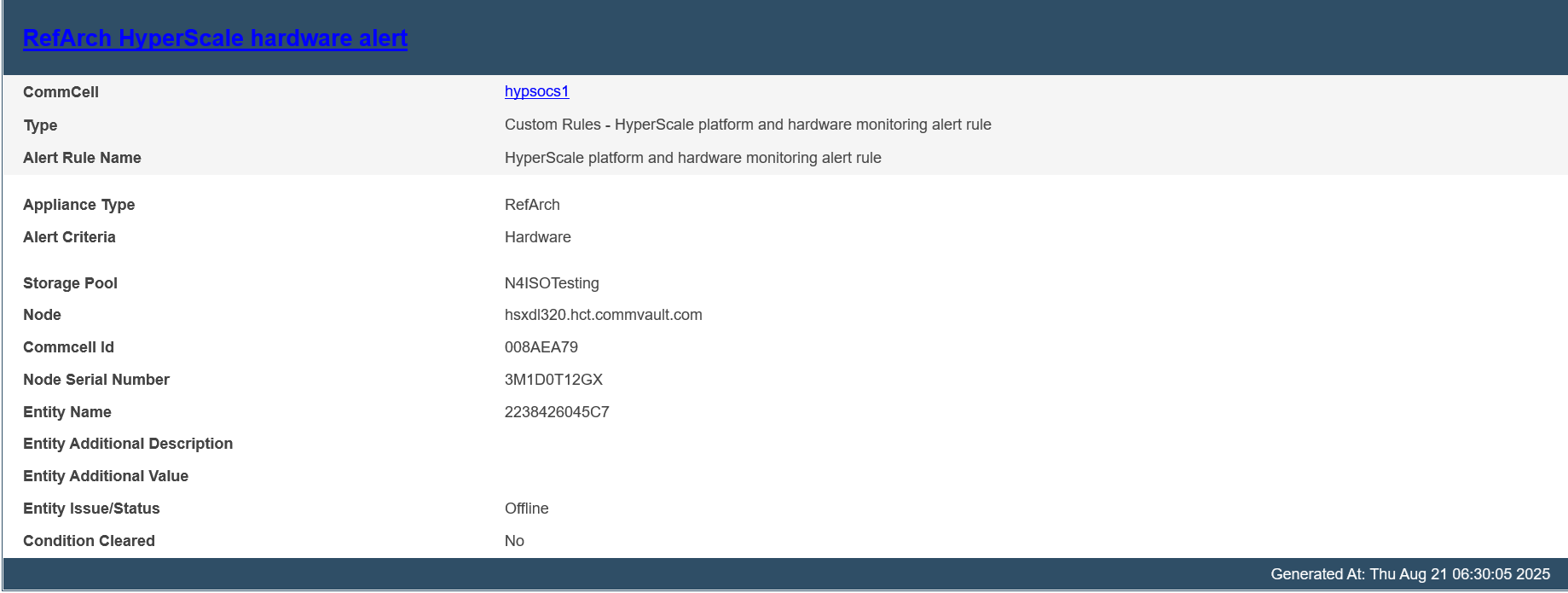The height and width of the screenshot is (593, 1568).
Task: Click the Condition Cleared value No
Action: 514,541
